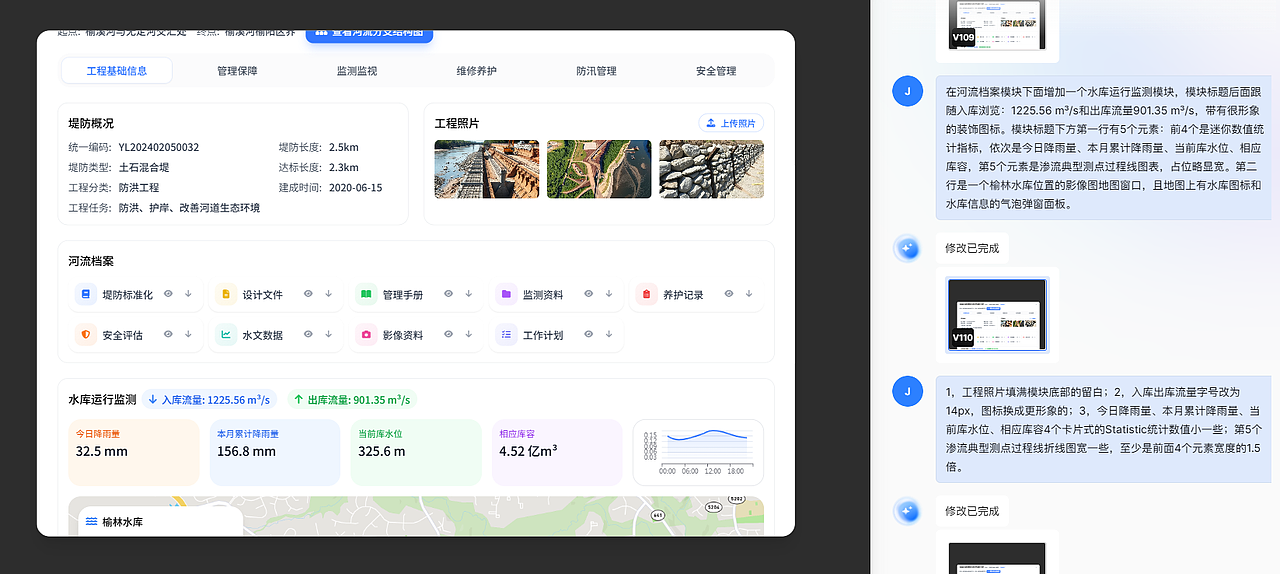Select the 当前库水位 statistic card
1280x574 pixels.
click(x=416, y=452)
